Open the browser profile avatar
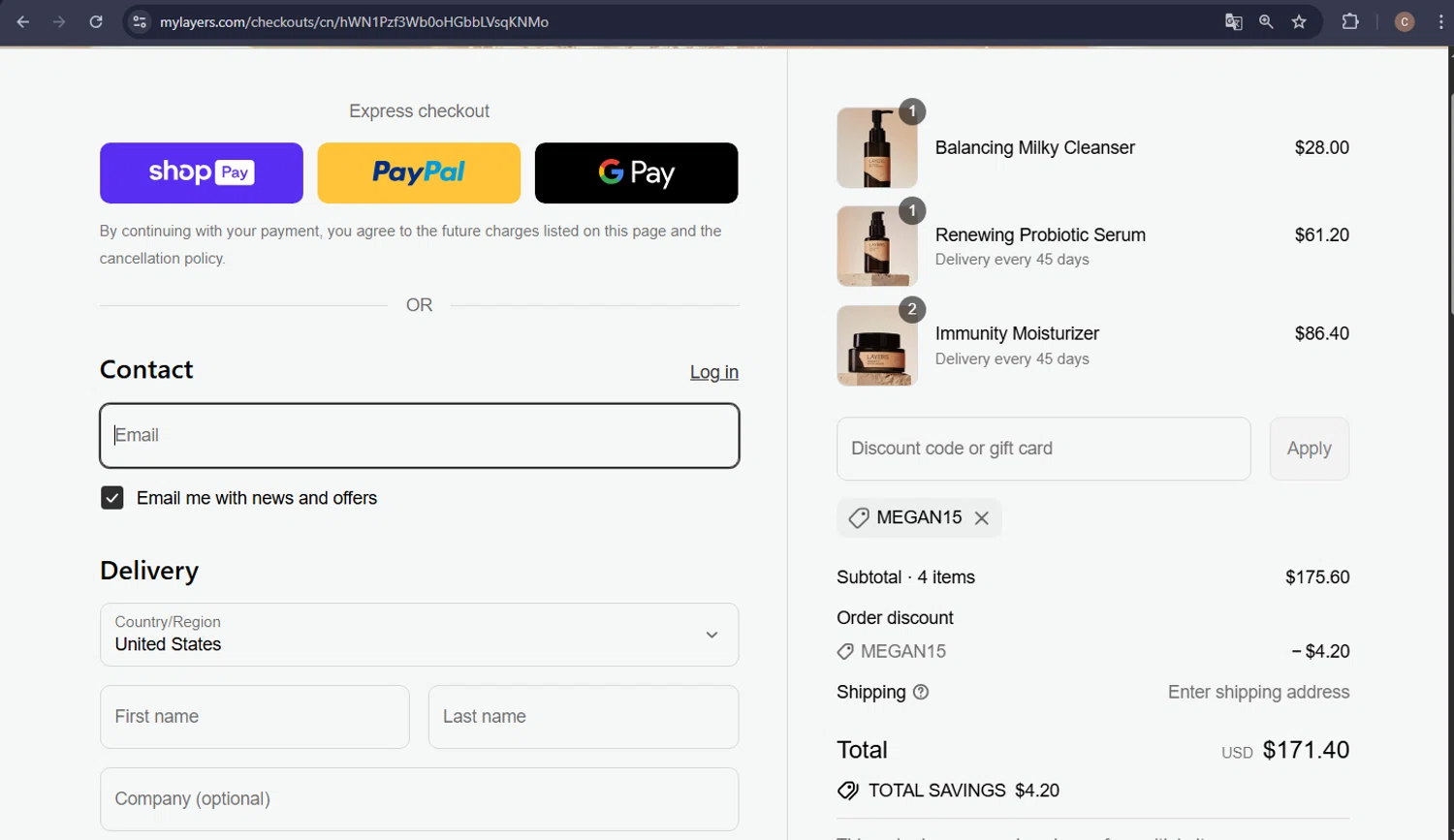 [x=1404, y=21]
